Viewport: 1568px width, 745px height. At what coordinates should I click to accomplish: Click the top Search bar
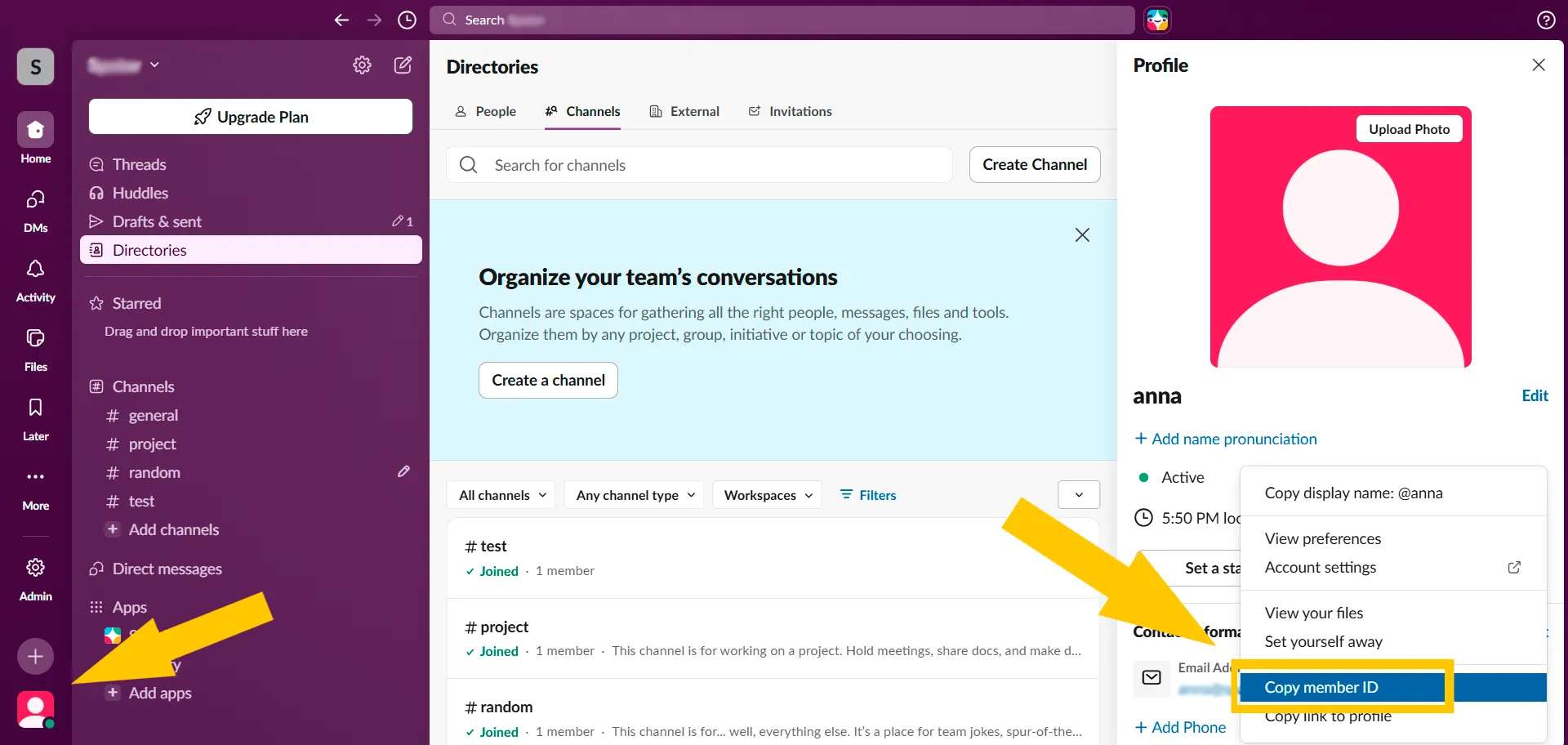click(x=782, y=20)
